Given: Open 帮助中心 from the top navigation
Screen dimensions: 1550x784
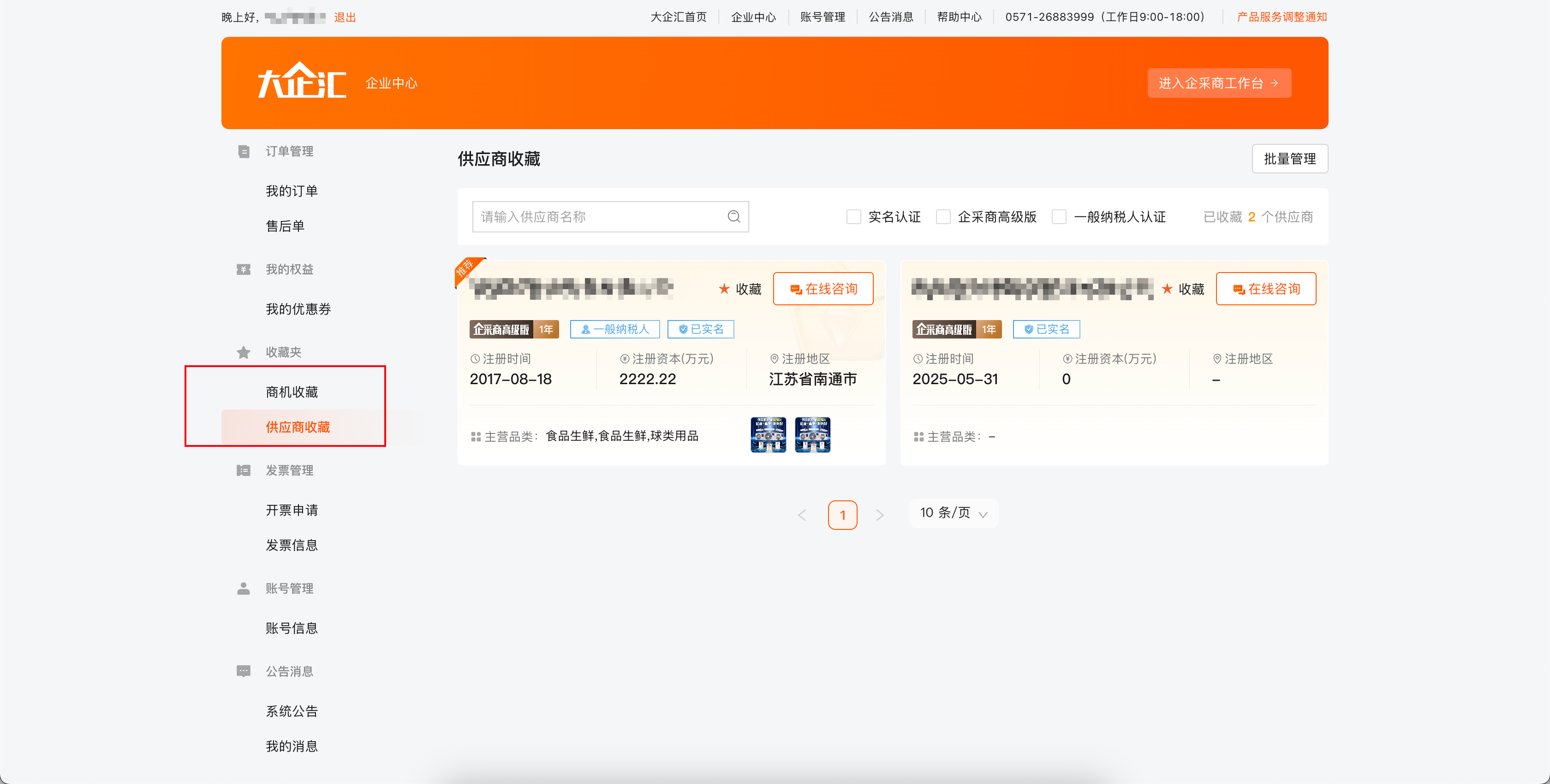Looking at the screenshot, I should (959, 17).
